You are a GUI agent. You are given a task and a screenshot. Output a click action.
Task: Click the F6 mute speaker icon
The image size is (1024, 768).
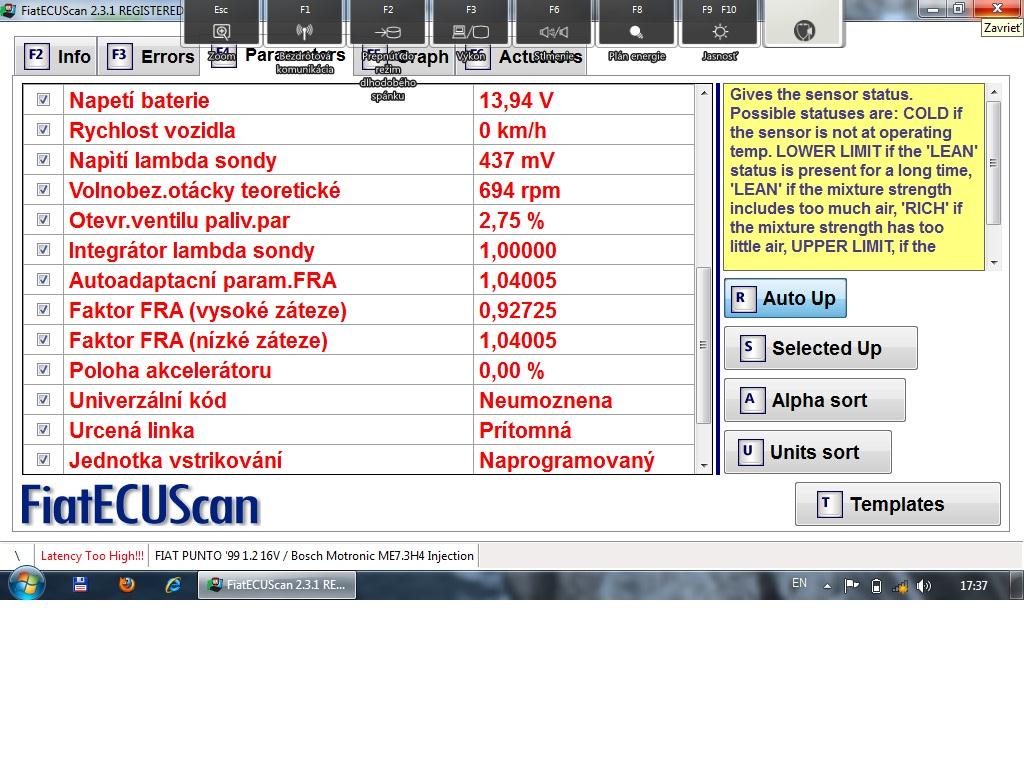click(x=554, y=31)
